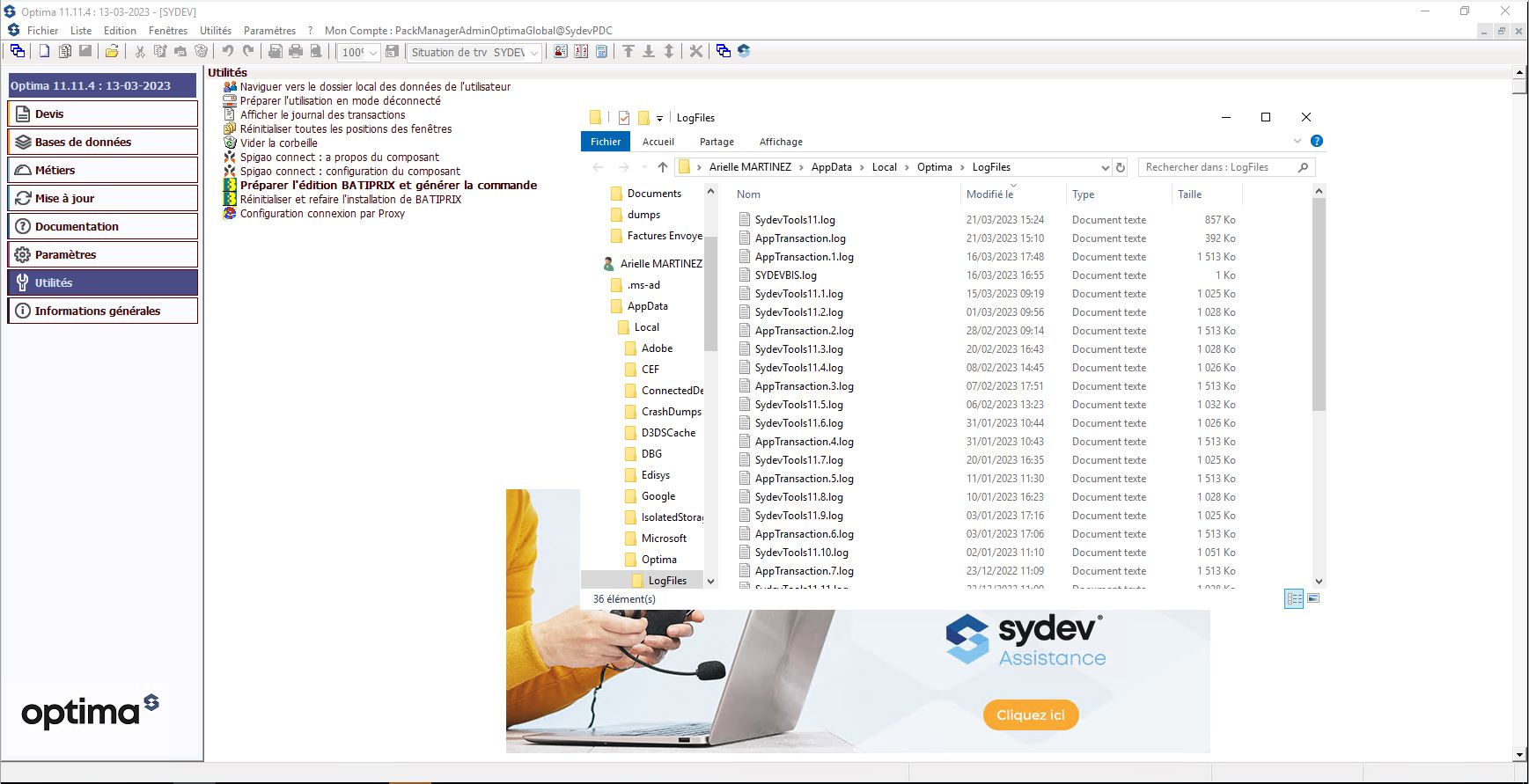The width and height of the screenshot is (1529, 784).
Task: Open the Paramètres menu in menu bar
Action: 269,30
